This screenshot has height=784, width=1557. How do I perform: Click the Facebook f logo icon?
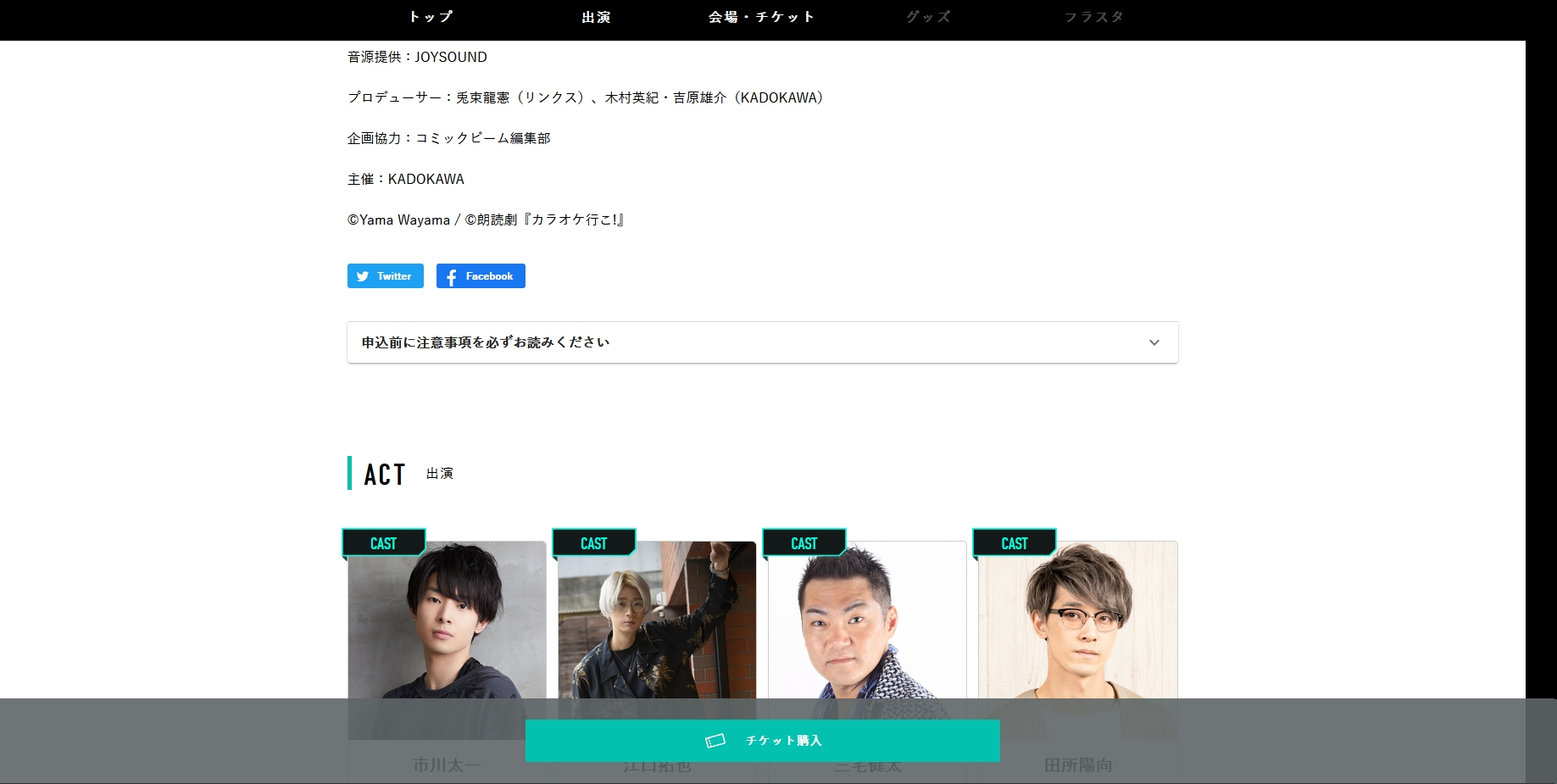(x=451, y=276)
